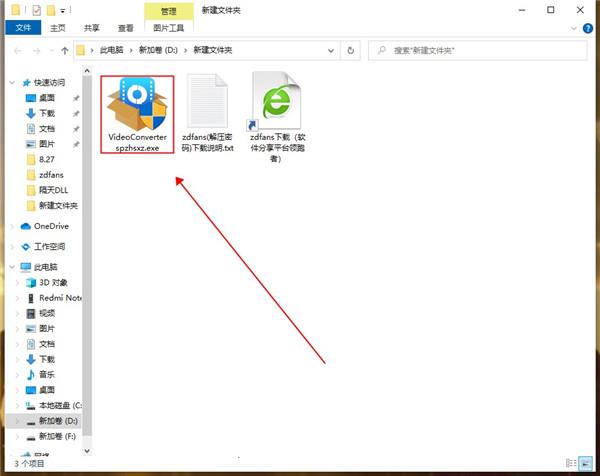Click 新加卷 (D:) in the address breadcrumb

[x=158, y=50]
